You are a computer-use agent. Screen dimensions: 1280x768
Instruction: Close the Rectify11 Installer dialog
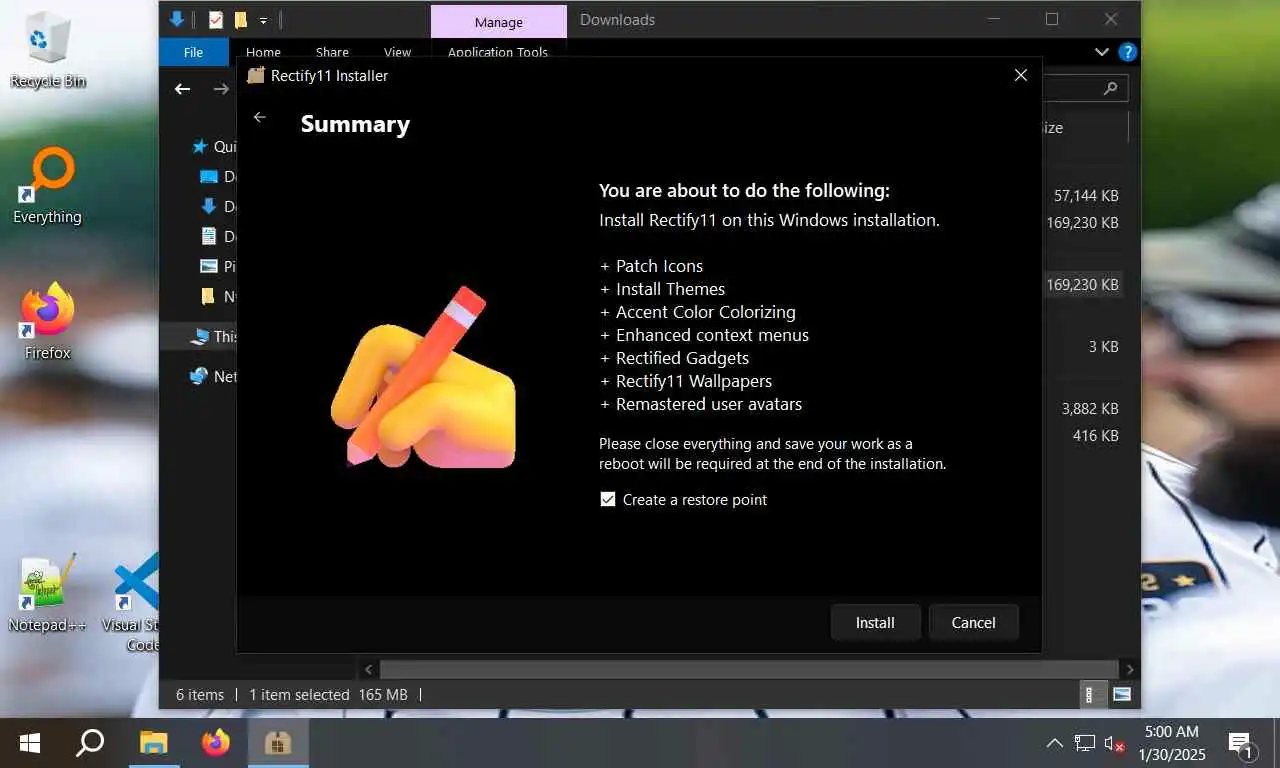[x=1020, y=75]
